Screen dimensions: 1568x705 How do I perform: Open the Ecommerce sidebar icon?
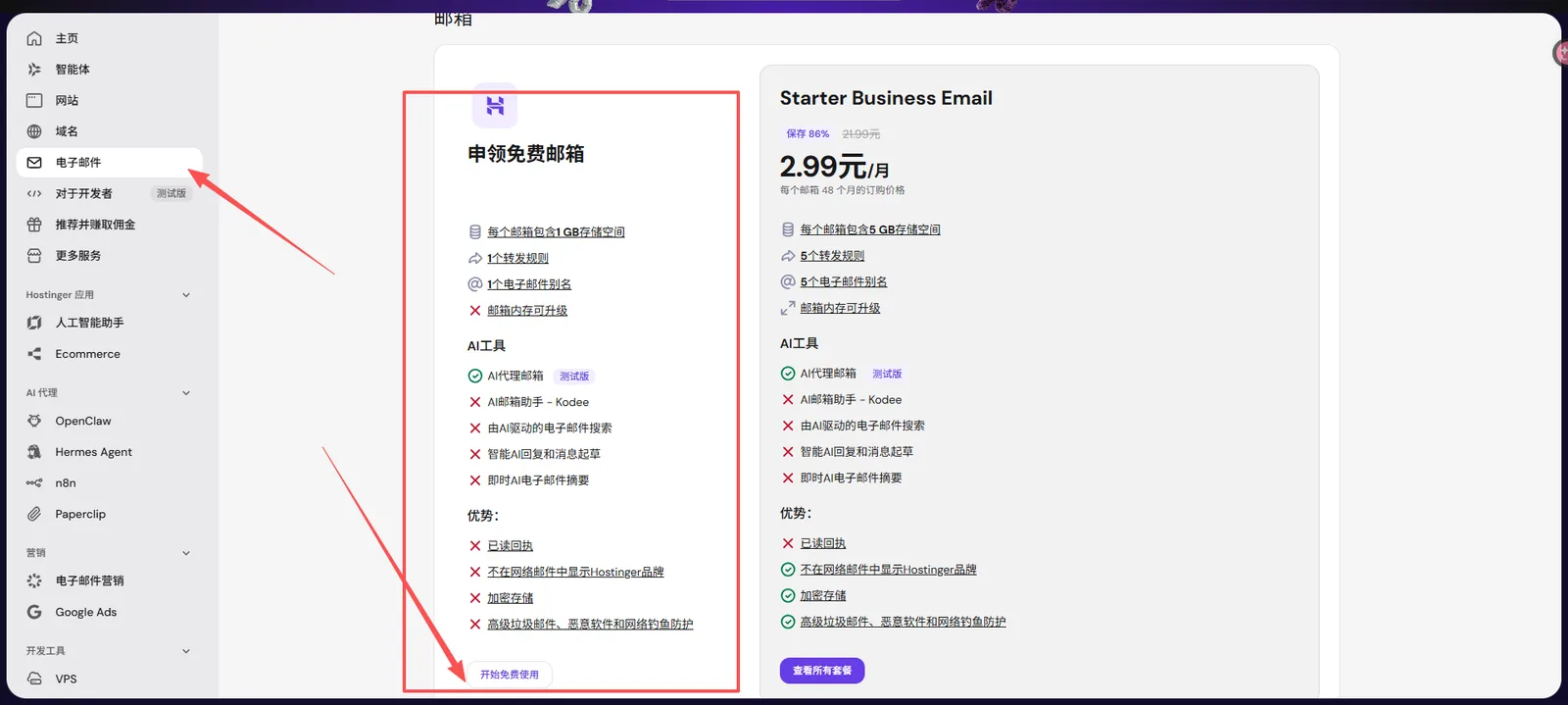34,354
